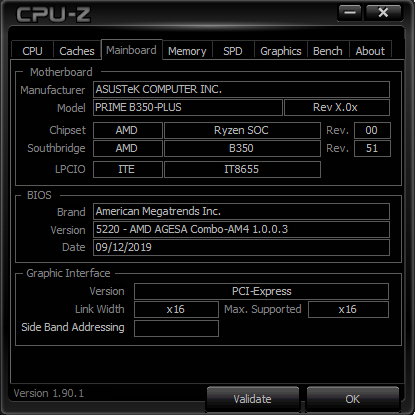
Task: Switch to the CPU tab
Action: [32, 51]
